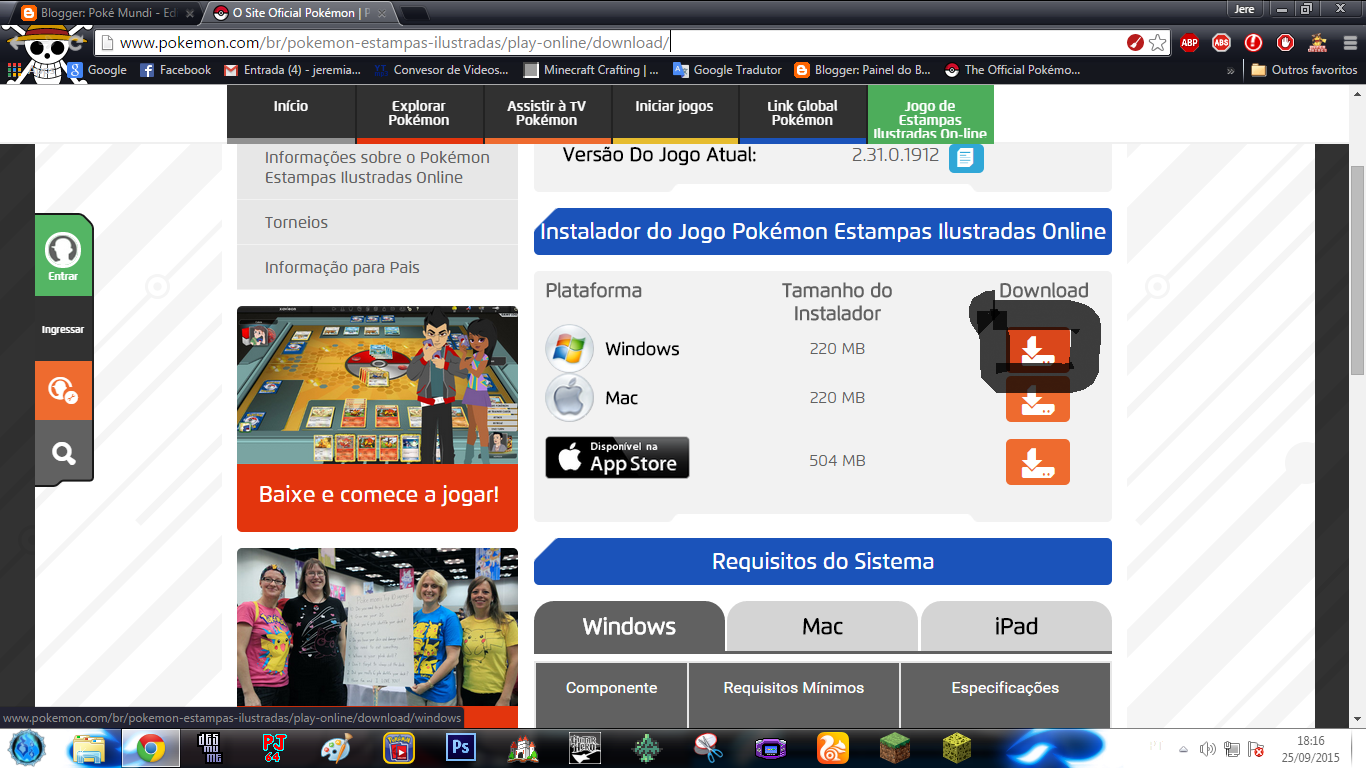Open the Entrada (4) Gmail bookmark

(291, 70)
